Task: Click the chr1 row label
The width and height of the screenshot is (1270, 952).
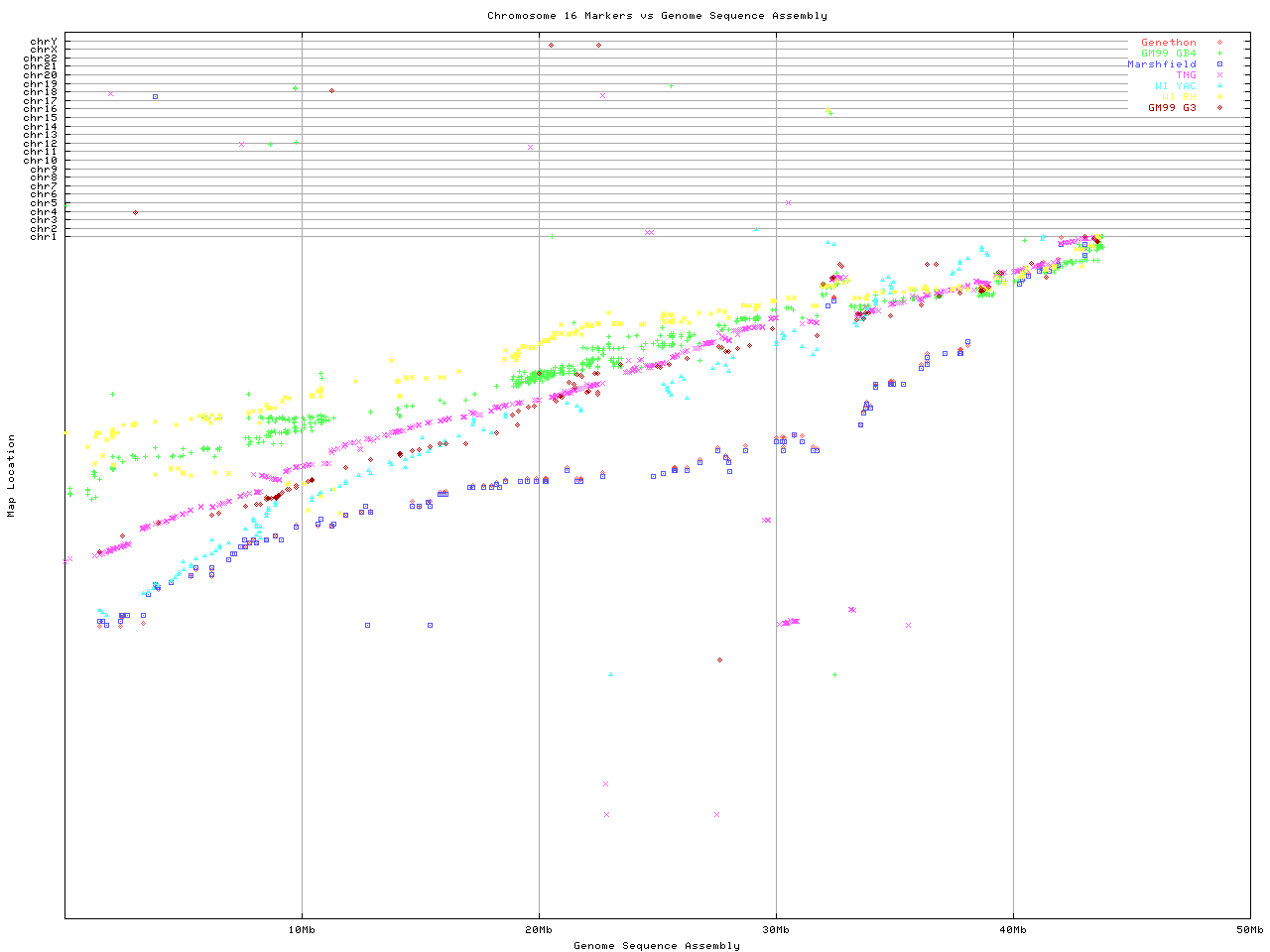Action: pyautogui.click(x=44, y=237)
